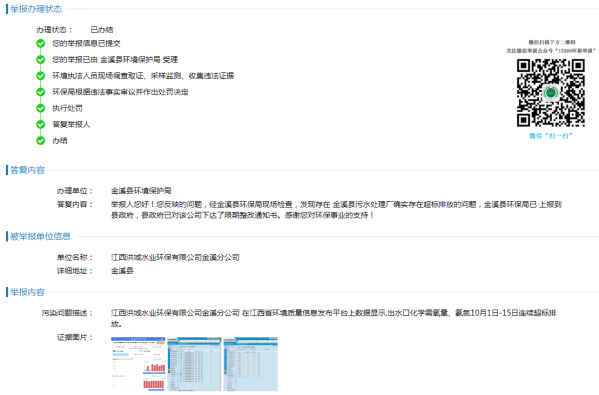Open third evidence image thumbnail
The height and width of the screenshot is (395, 599).
(250, 364)
